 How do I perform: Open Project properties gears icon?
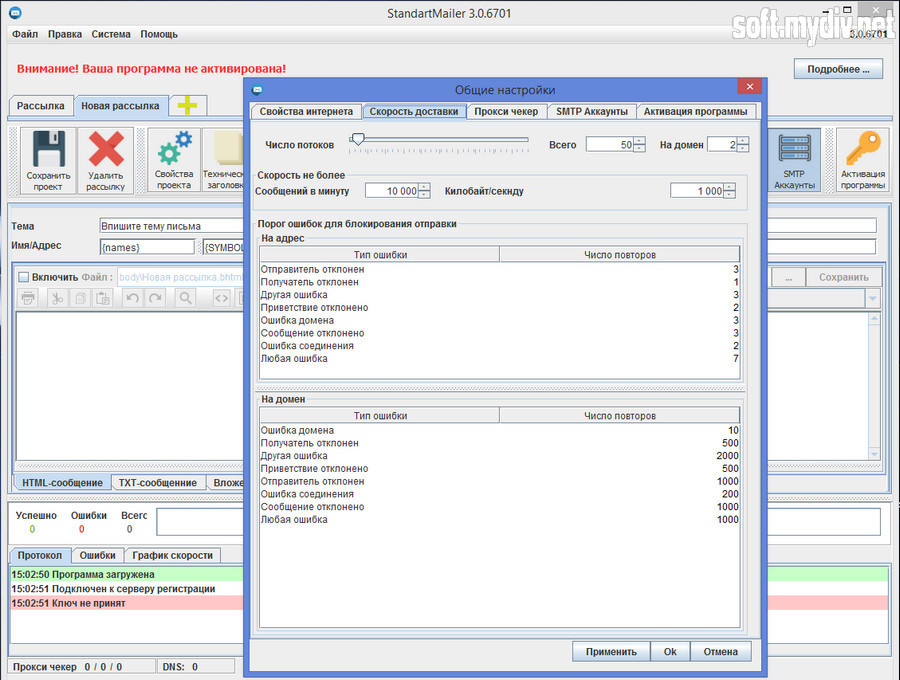[x=174, y=160]
